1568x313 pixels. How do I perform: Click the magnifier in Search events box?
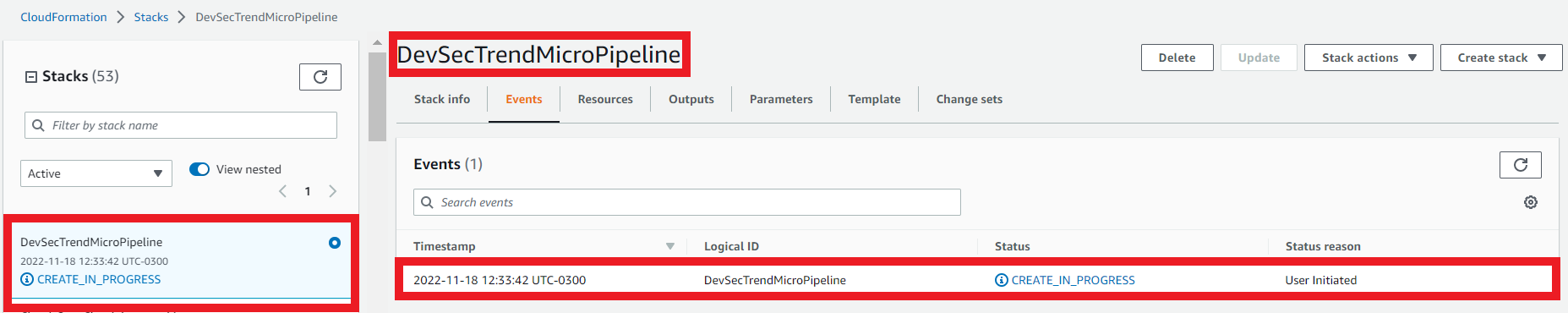pyautogui.click(x=427, y=202)
